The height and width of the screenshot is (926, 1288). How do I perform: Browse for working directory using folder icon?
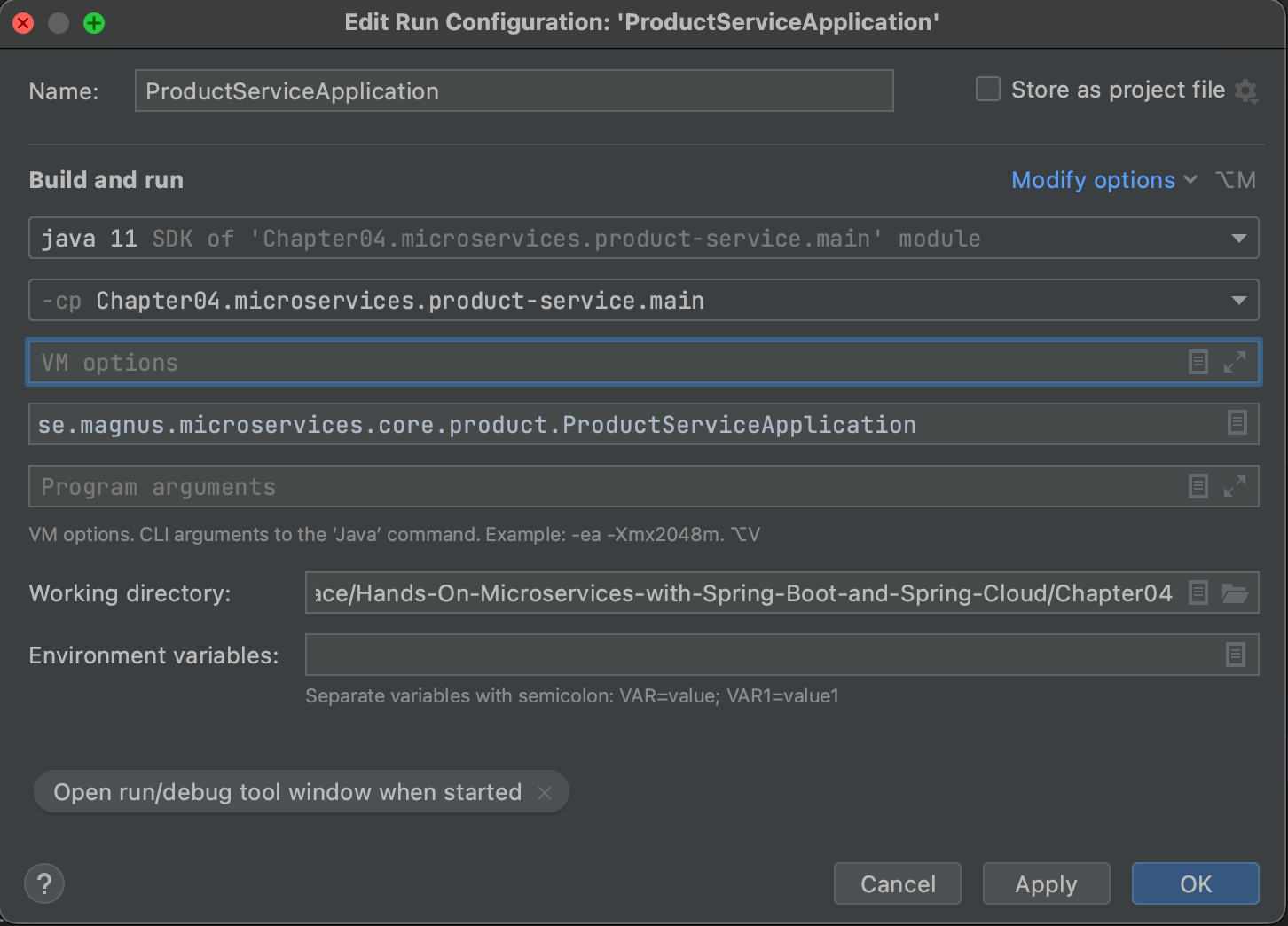[x=1236, y=592]
